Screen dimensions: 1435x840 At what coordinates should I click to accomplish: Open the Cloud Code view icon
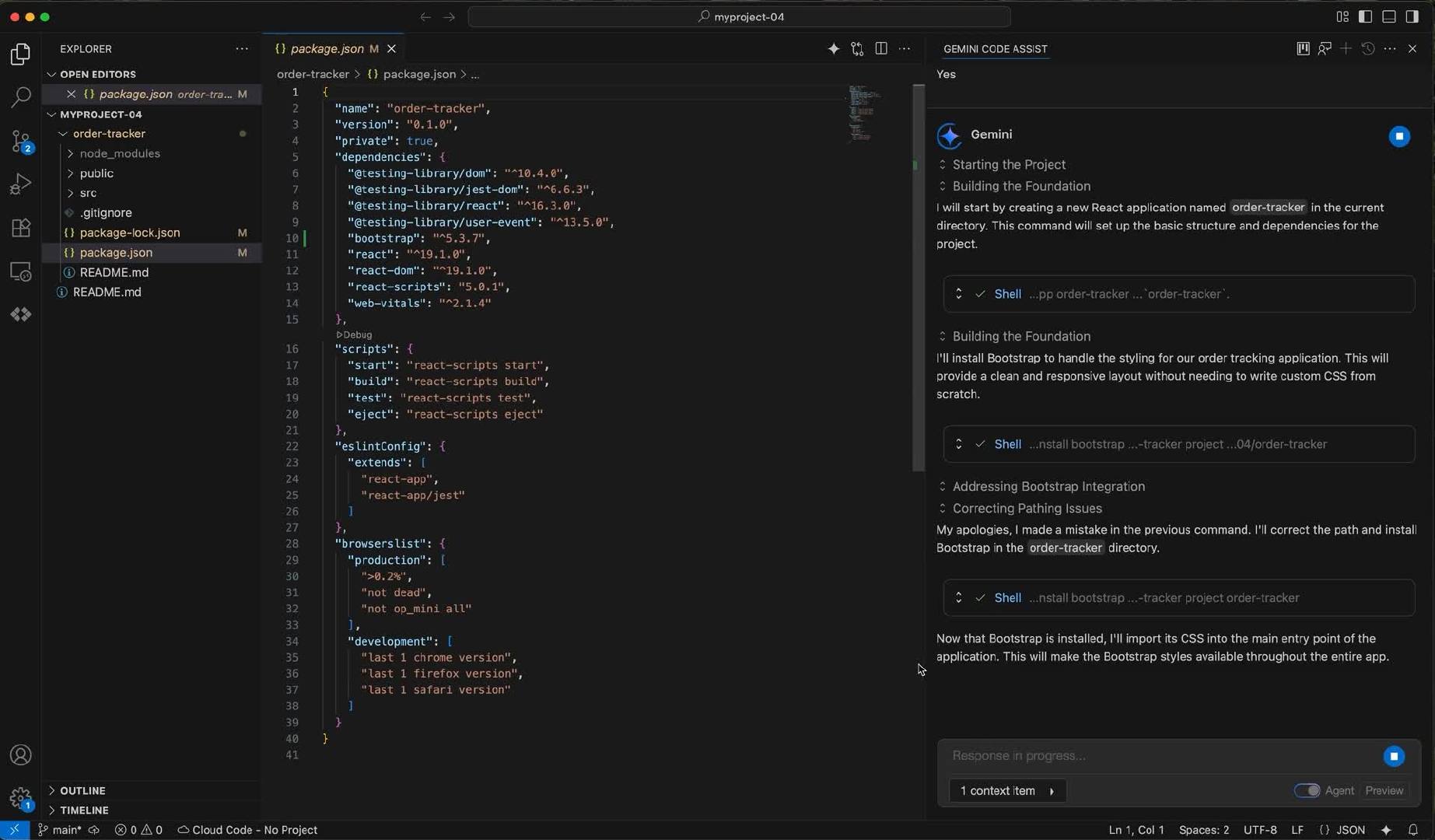[x=21, y=314]
